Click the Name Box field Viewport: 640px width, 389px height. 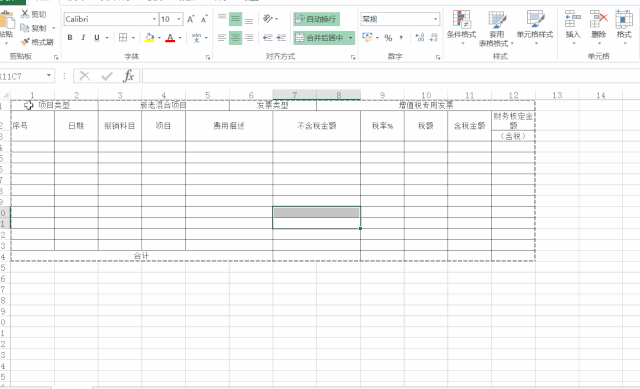click(22, 76)
